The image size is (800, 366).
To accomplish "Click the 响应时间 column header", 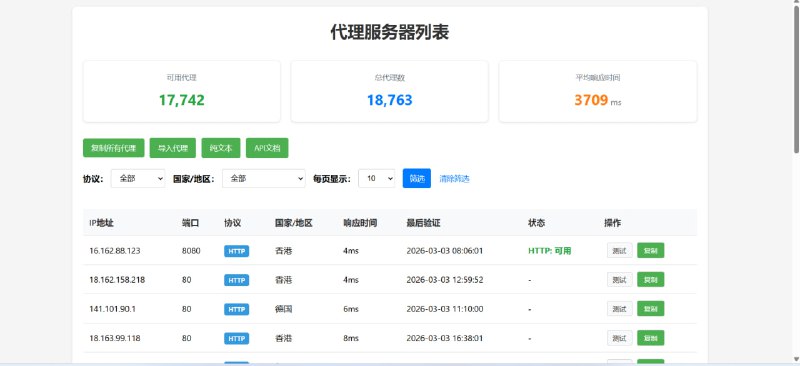I will [360, 223].
